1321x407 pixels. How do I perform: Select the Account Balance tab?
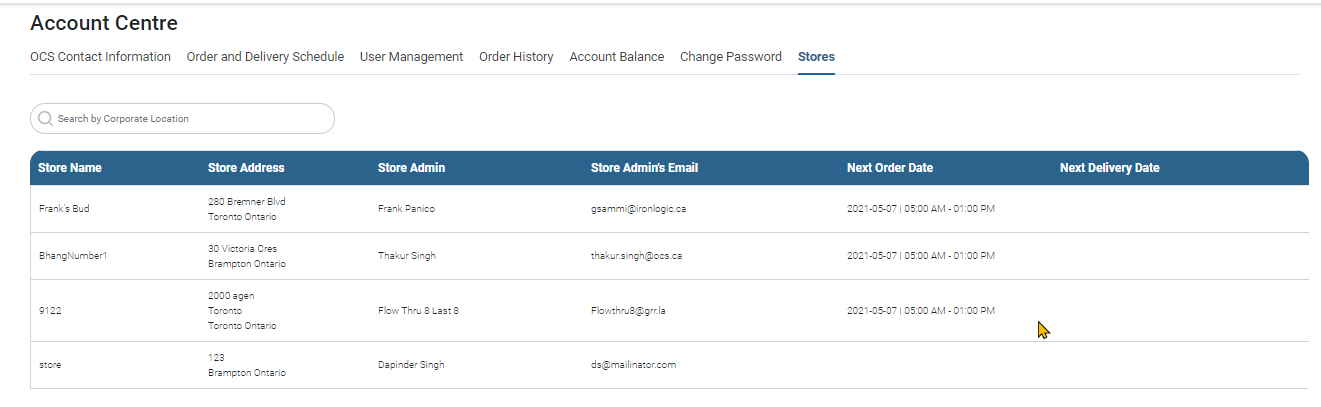point(617,57)
